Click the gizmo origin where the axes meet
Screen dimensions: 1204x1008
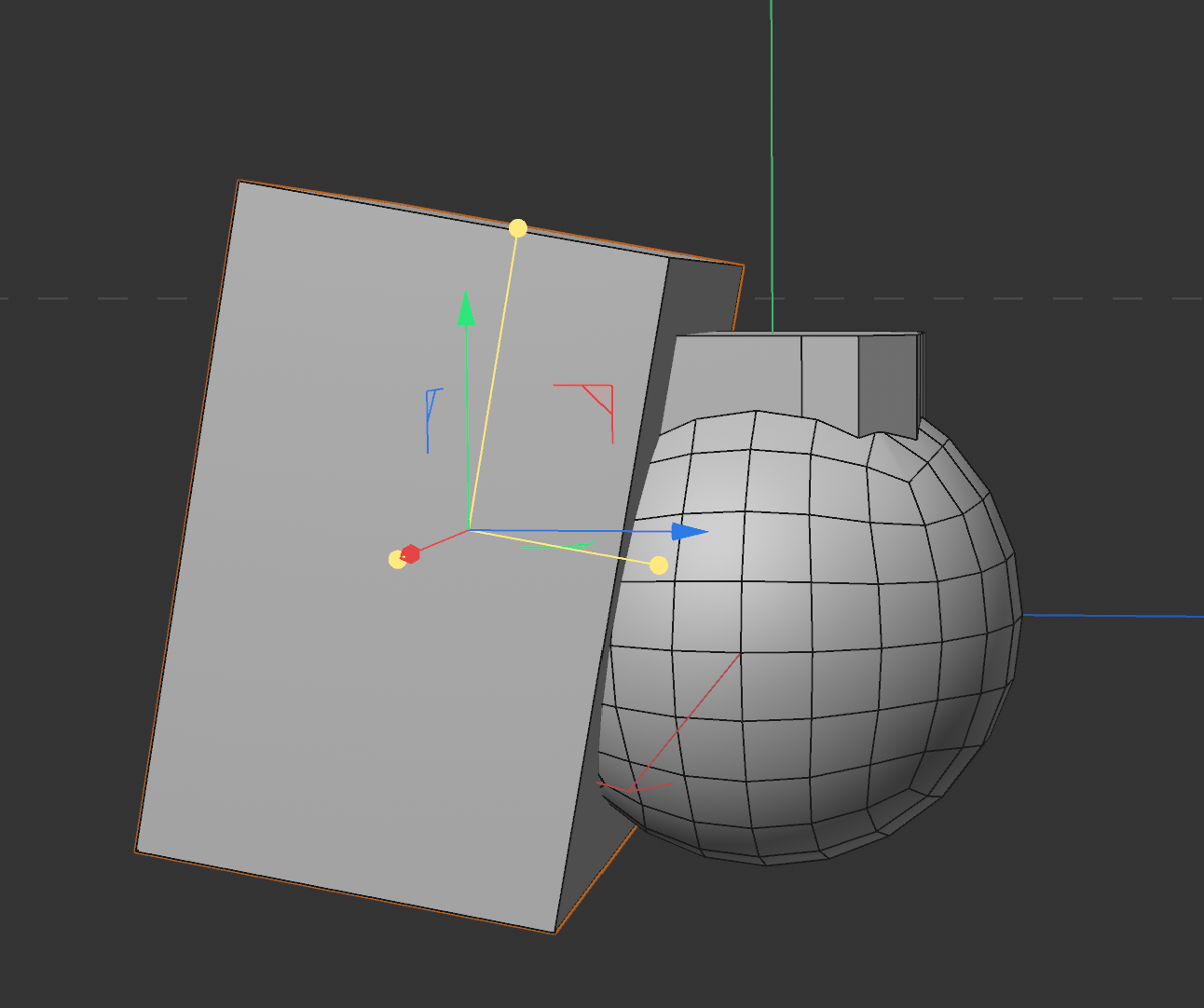pos(467,530)
